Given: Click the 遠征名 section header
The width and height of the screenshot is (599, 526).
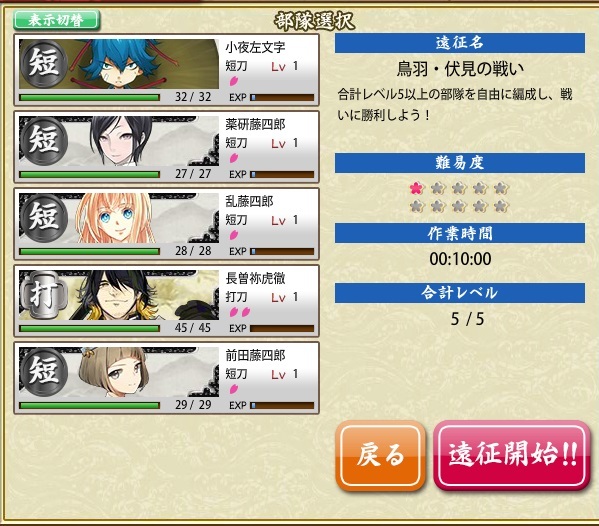Looking at the screenshot, I should (460, 43).
